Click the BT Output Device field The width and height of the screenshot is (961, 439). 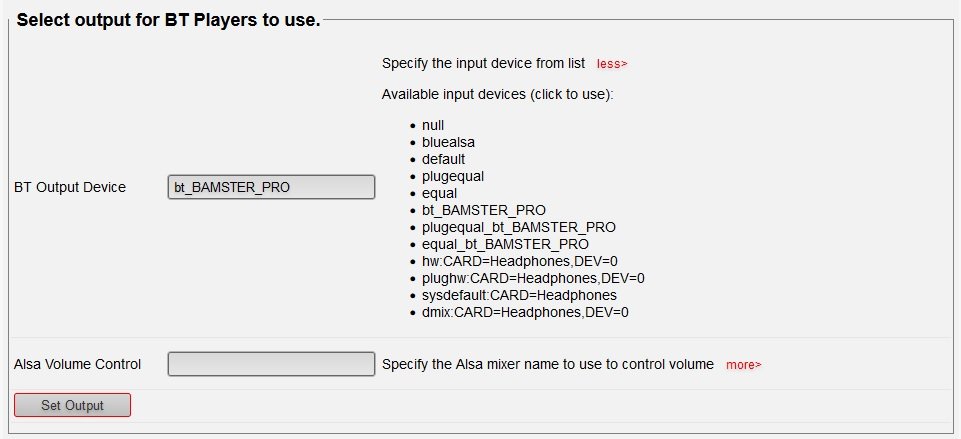click(x=271, y=187)
